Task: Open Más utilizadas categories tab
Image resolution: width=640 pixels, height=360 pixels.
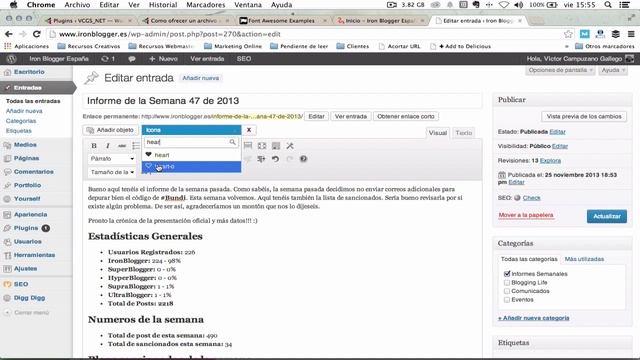Action: click(x=584, y=259)
